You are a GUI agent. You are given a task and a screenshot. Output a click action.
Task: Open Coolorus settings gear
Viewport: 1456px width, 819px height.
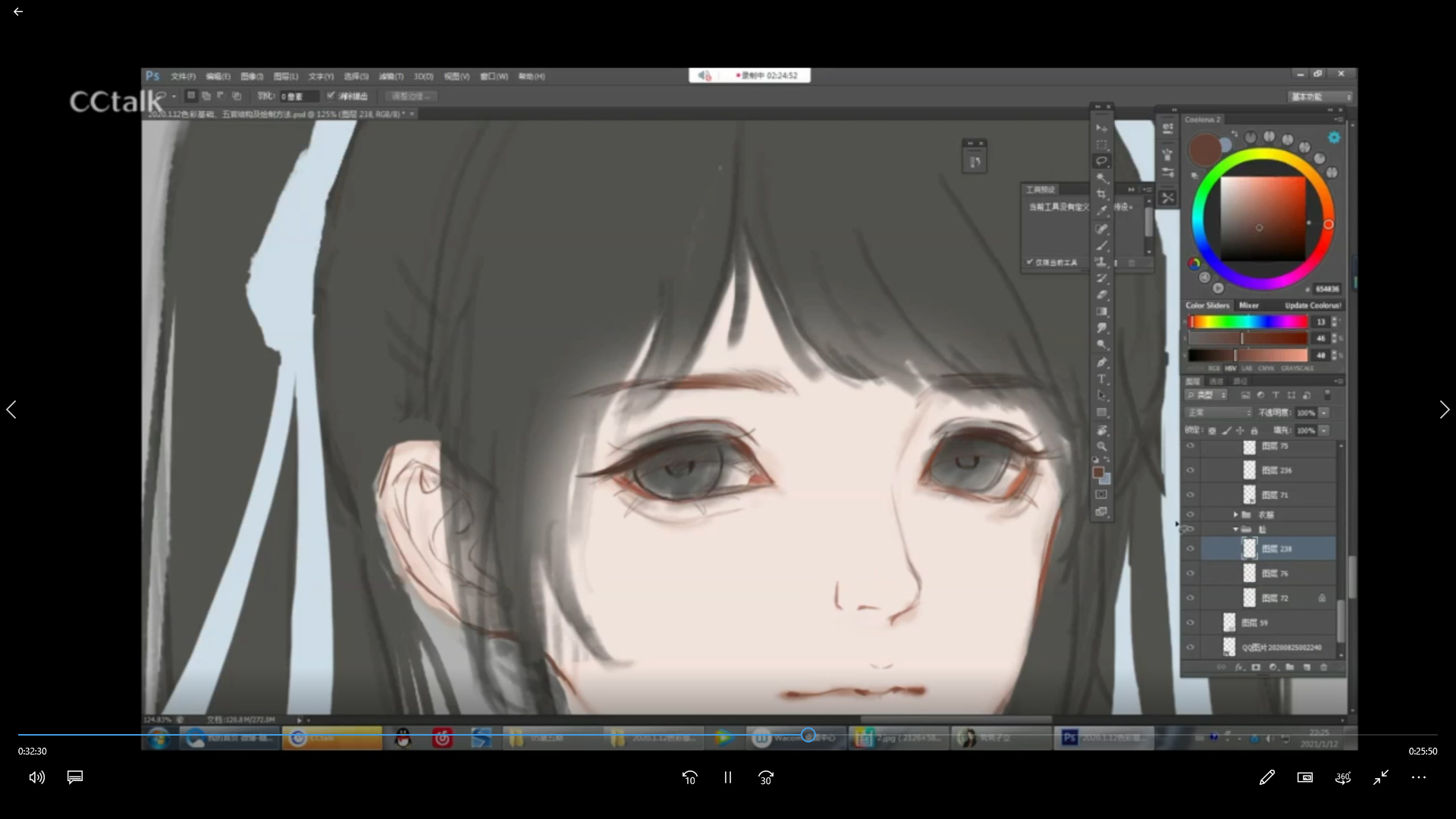[x=1334, y=137]
